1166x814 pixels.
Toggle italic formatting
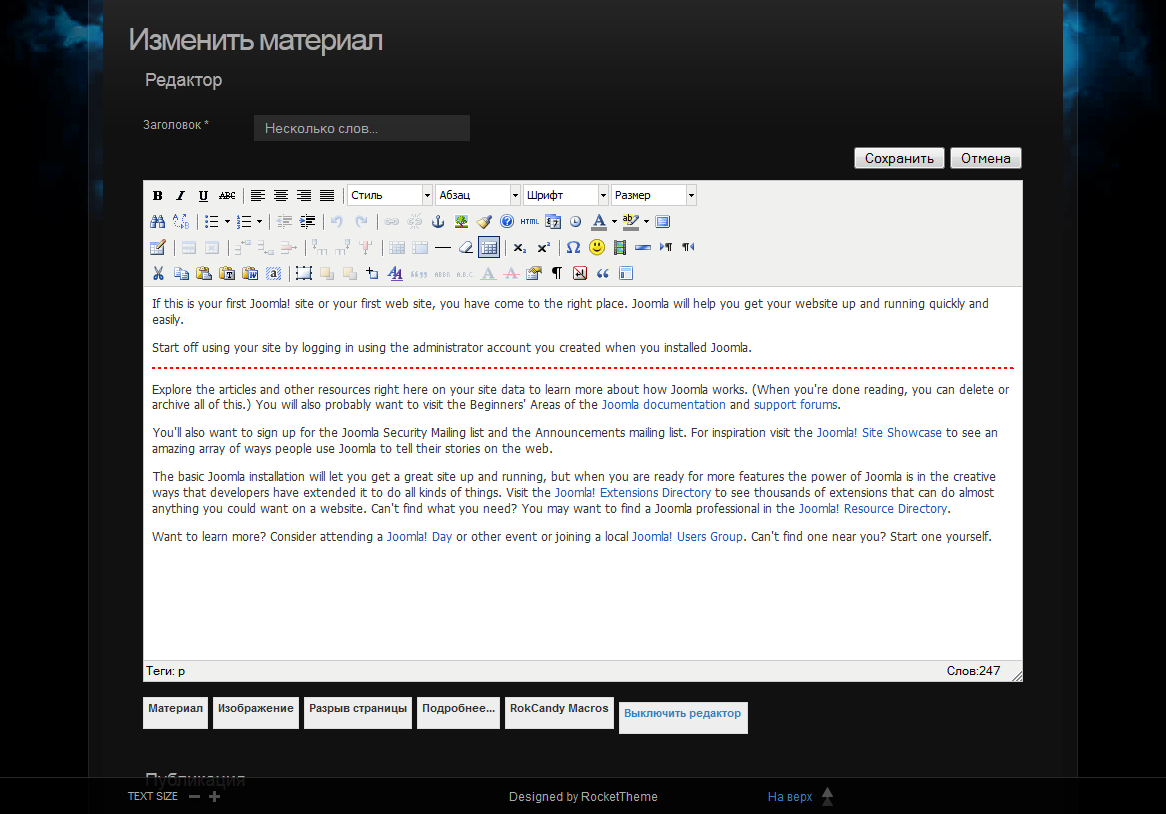click(181, 196)
